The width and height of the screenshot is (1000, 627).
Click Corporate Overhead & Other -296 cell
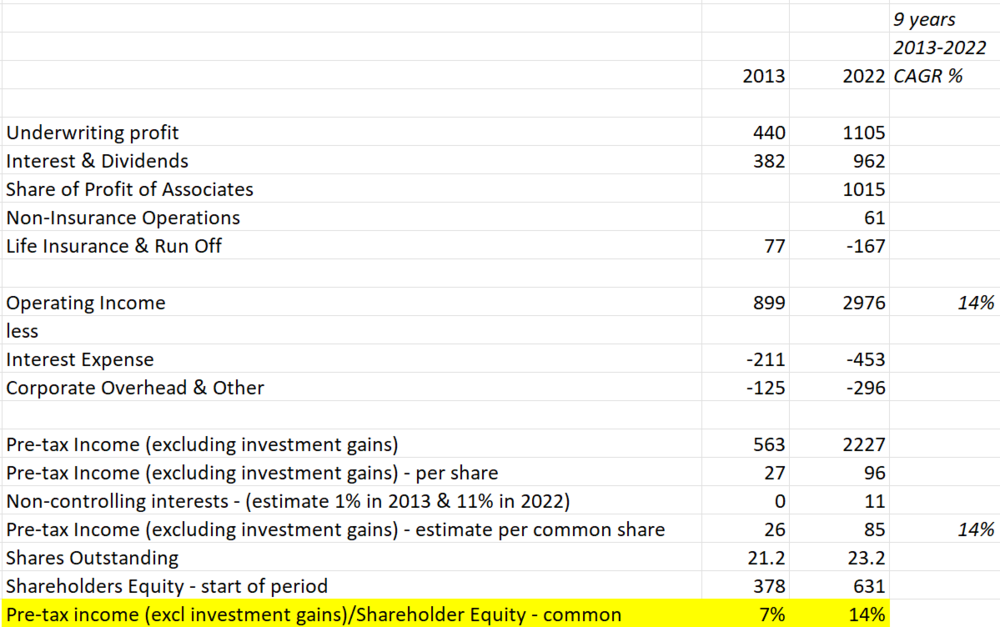[839, 387]
